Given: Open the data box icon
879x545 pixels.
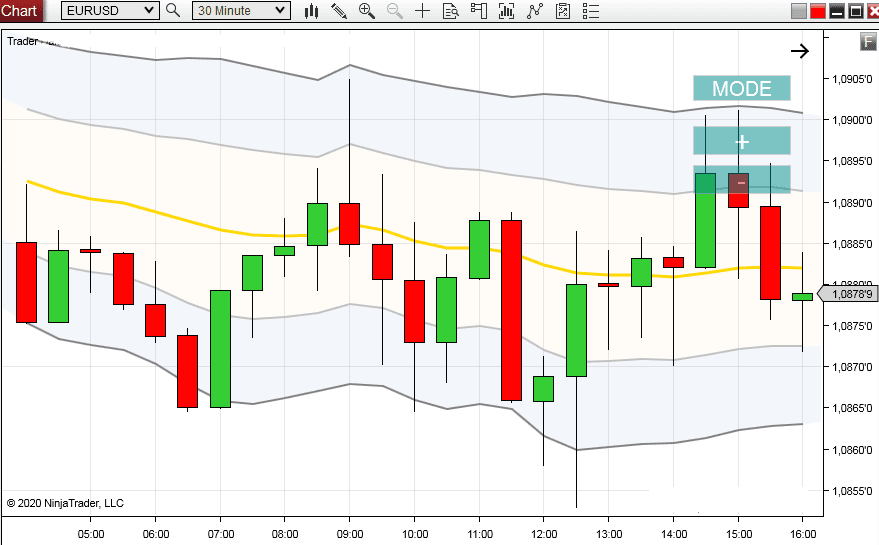Looking at the screenshot, I should click(x=451, y=11).
